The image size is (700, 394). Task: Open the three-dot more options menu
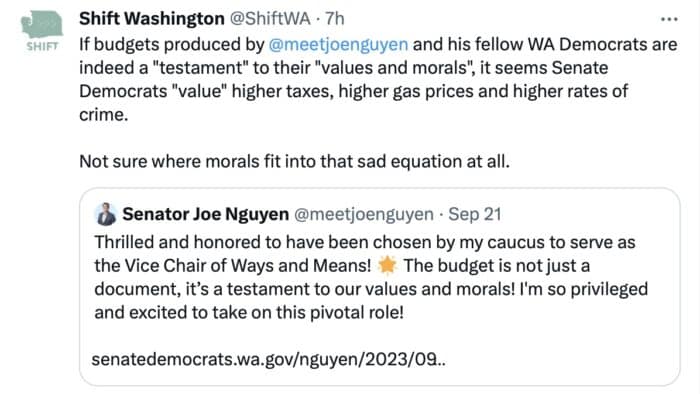coord(669,19)
